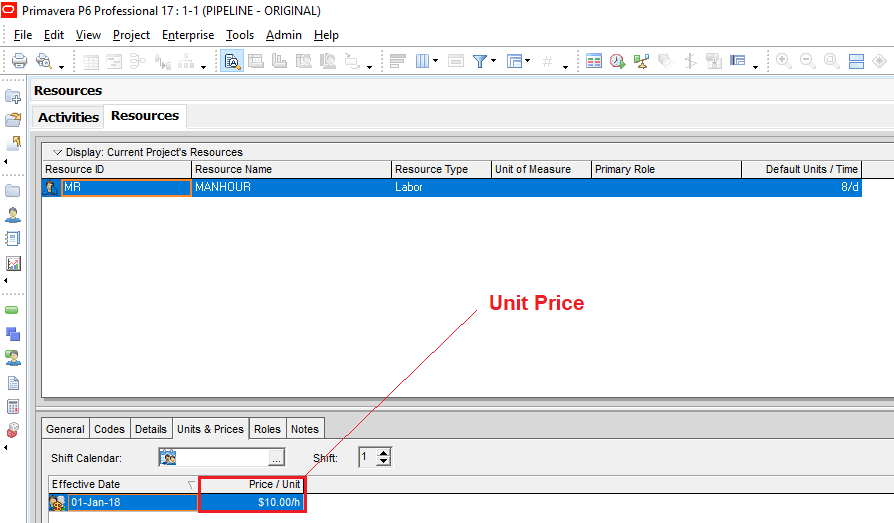Click the Print toolbar icon
The image size is (894, 523).
point(19,60)
